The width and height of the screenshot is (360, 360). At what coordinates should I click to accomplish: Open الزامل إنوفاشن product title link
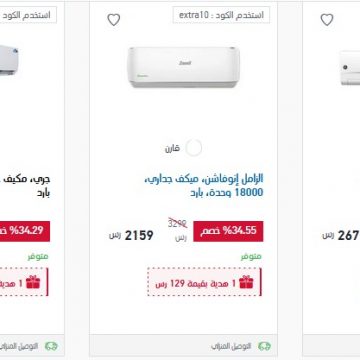pos(203,185)
